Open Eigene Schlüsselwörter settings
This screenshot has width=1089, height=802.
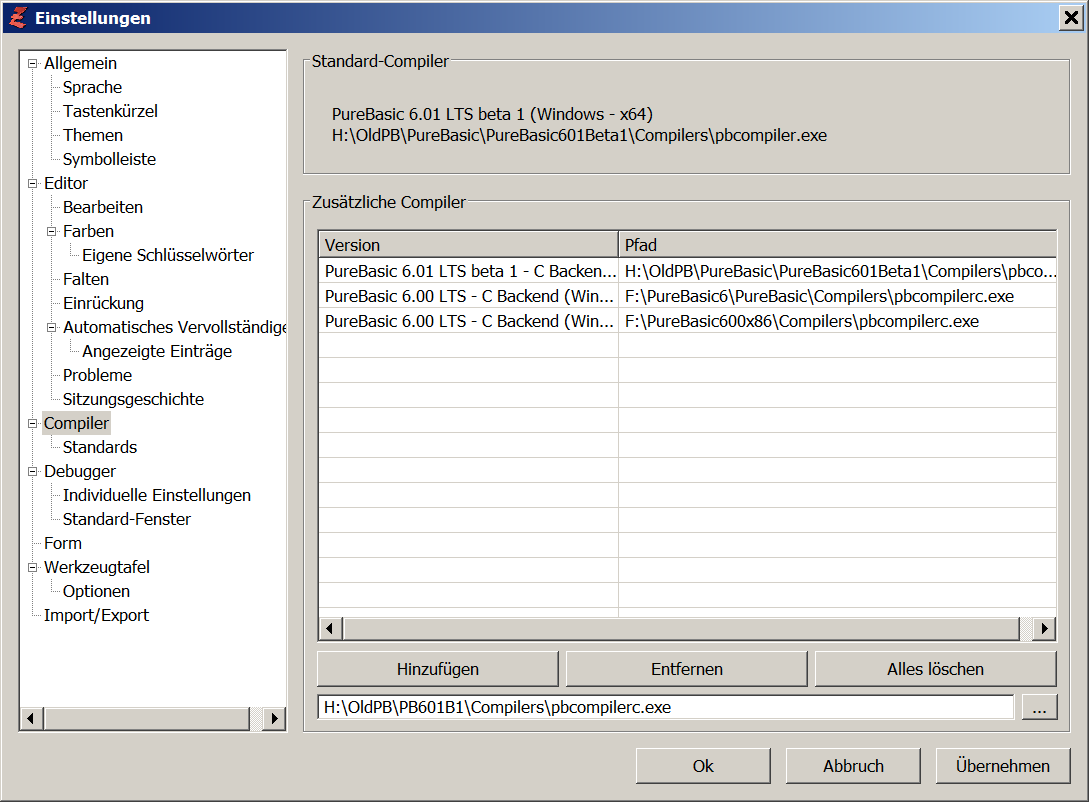pyautogui.click(x=168, y=255)
